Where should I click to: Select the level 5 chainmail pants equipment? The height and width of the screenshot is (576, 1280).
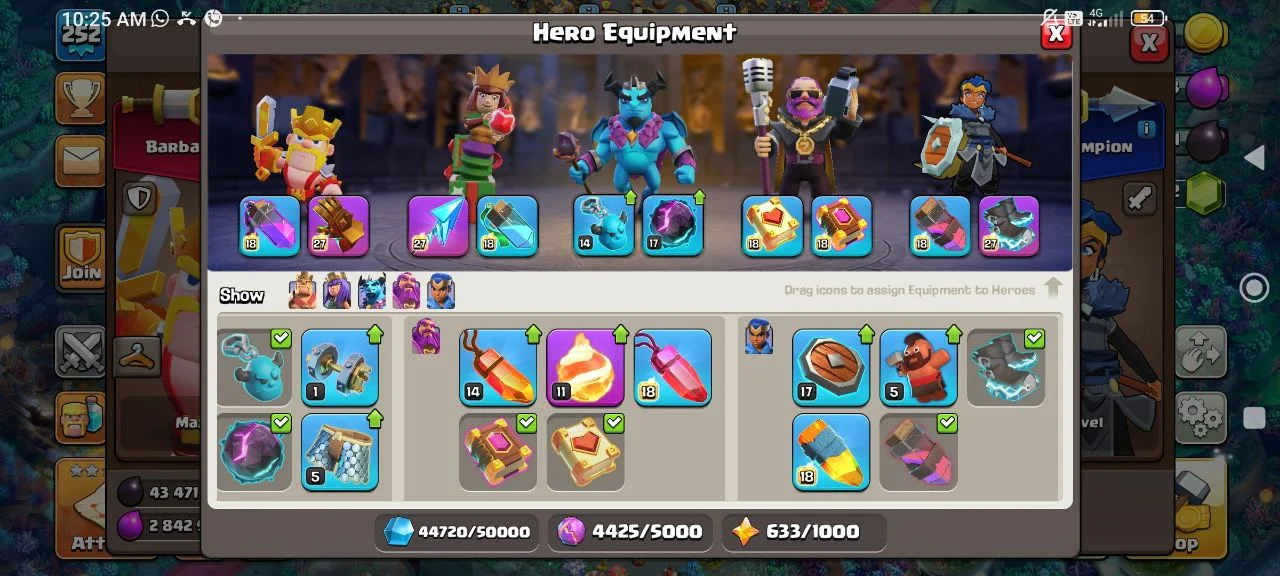340,452
